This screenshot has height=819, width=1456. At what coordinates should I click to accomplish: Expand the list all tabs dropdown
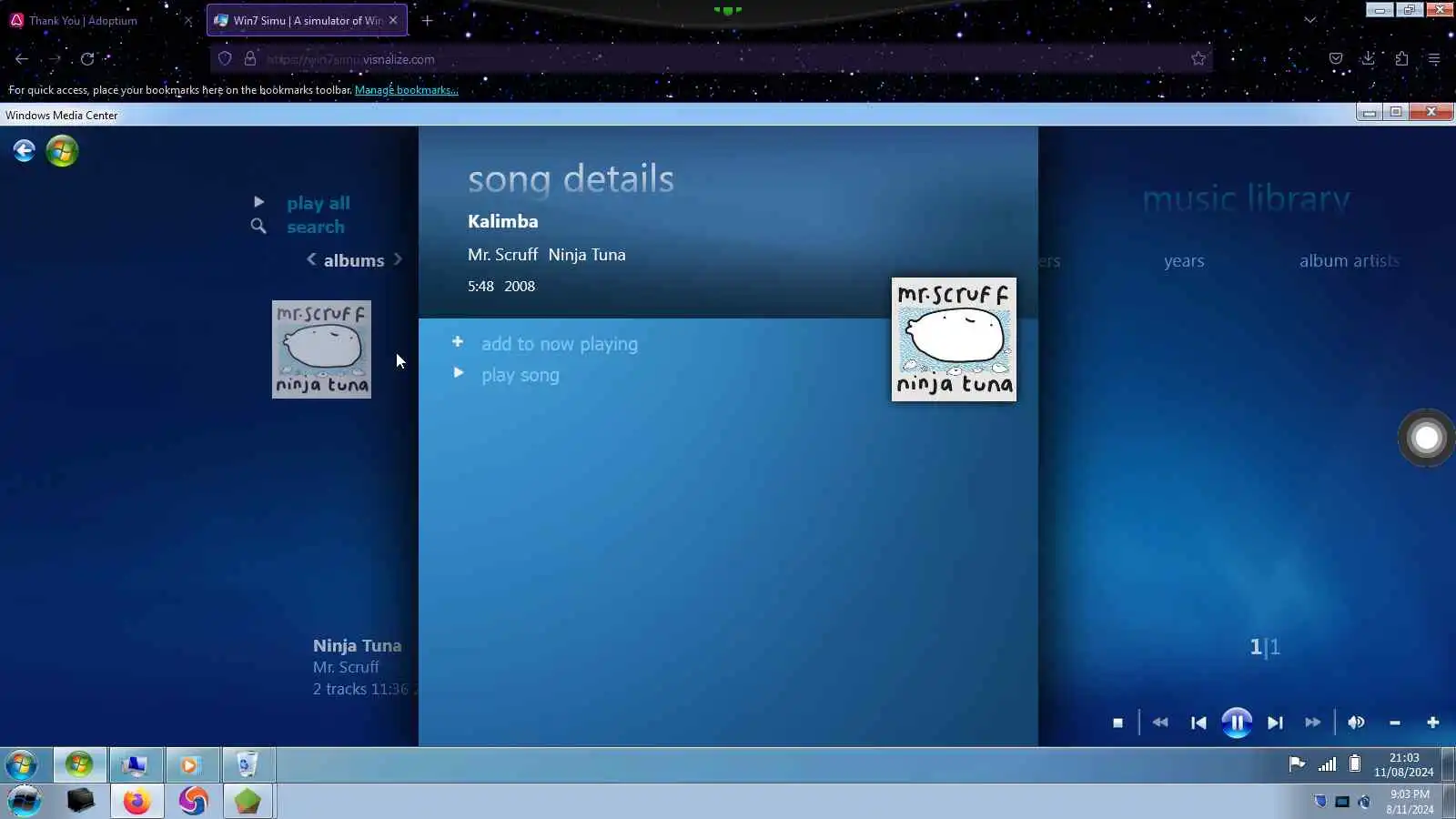(1310, 20)
